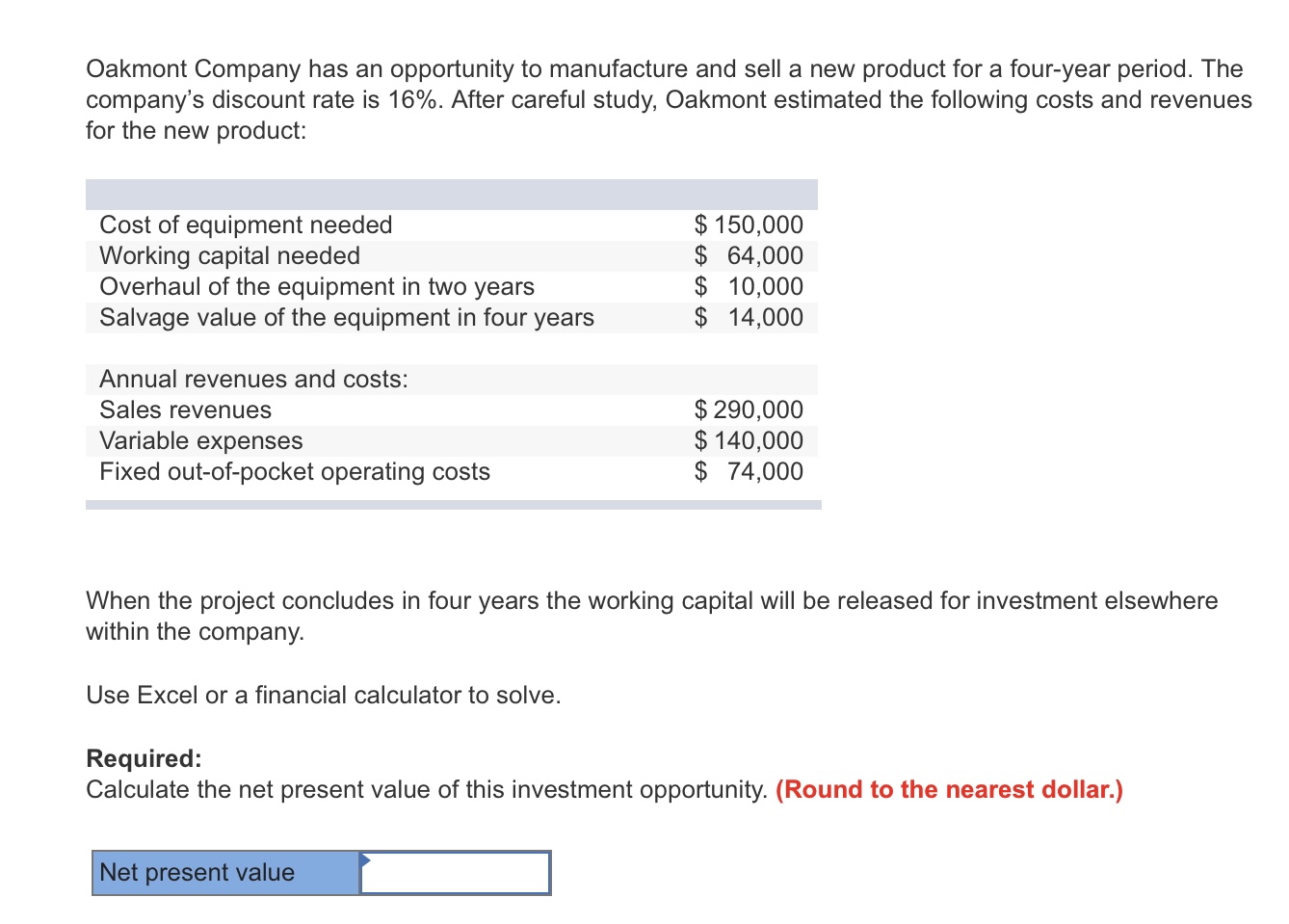Click the Net present value input field
Screen dimensions: 1289x924
tap(453, 872)
